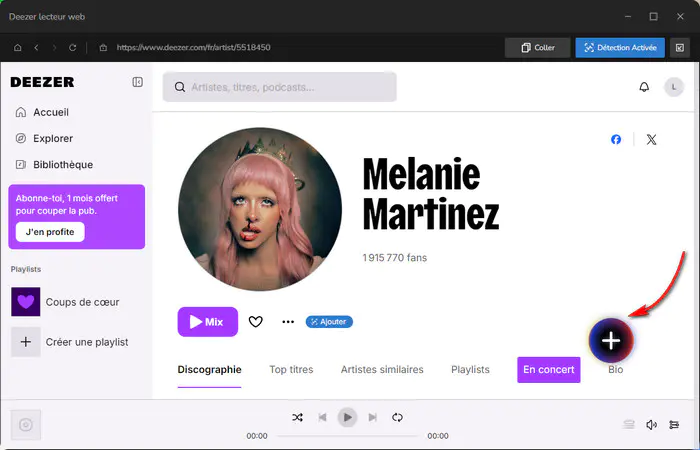Click the collapse window icon at toolbar end
The width and height of the screenshot is (700, 450).
[679, 47]
